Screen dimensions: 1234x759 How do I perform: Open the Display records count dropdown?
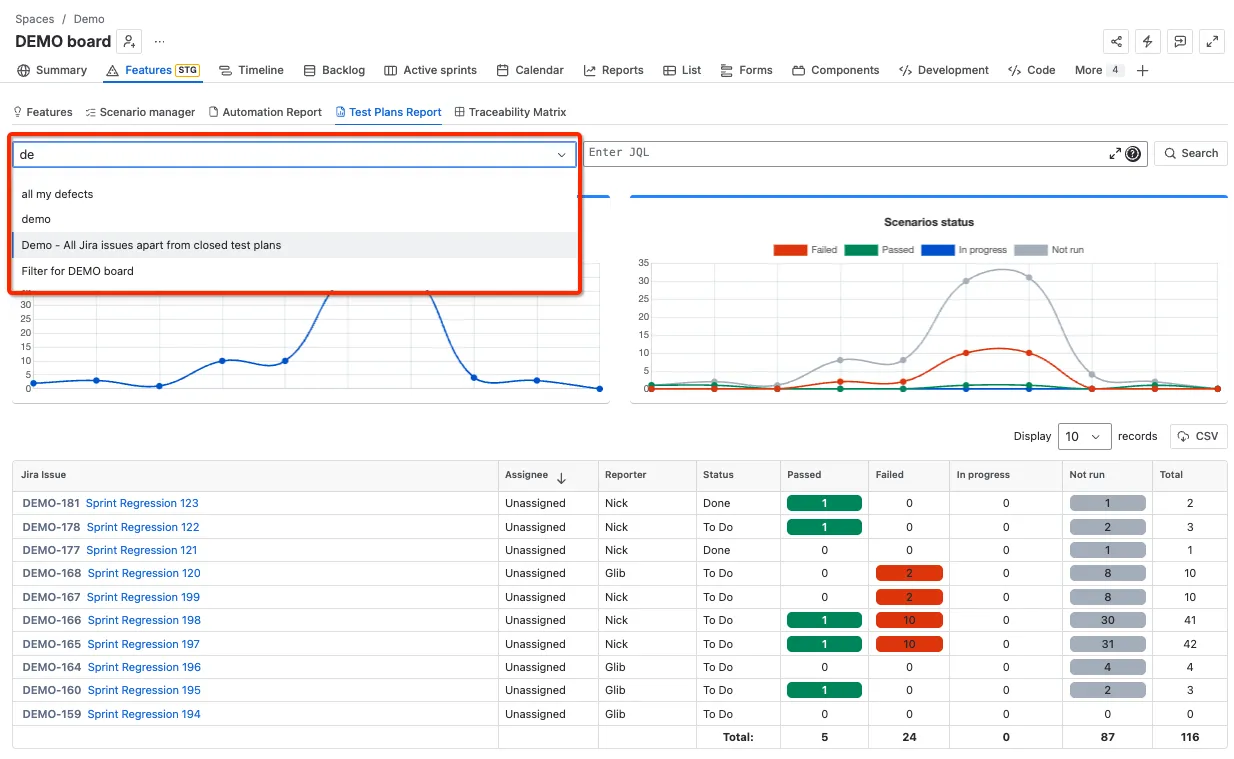(x=1085, y=436)
